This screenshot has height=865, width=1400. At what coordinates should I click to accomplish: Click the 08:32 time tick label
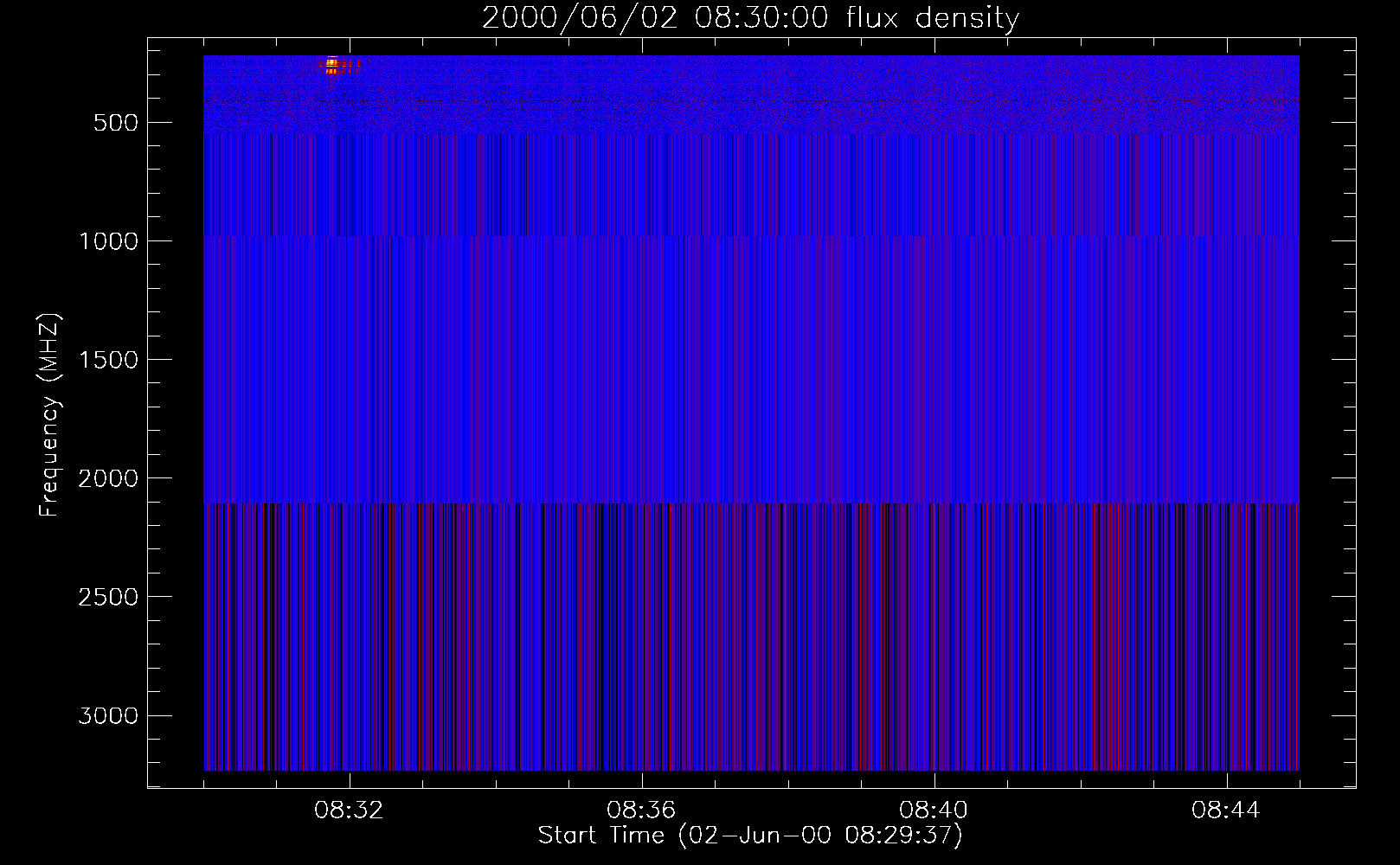(x=349, y=811)
